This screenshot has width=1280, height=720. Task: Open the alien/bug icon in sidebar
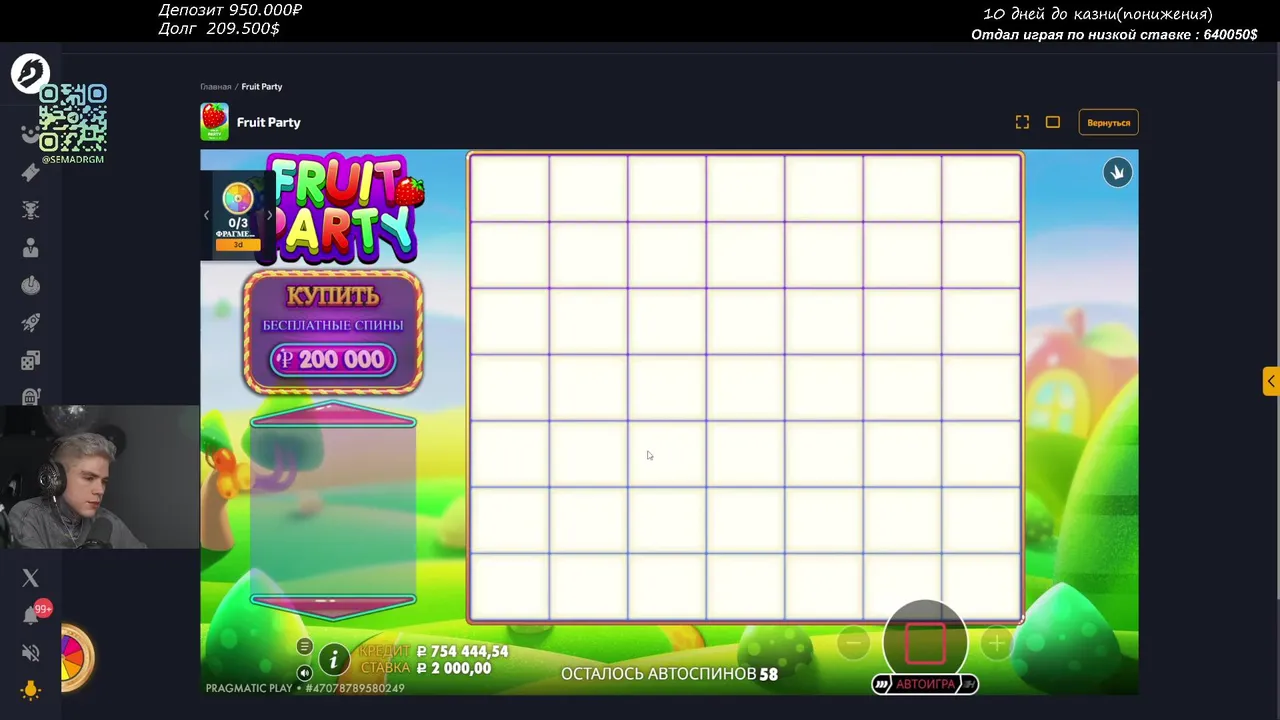point(30,210)
